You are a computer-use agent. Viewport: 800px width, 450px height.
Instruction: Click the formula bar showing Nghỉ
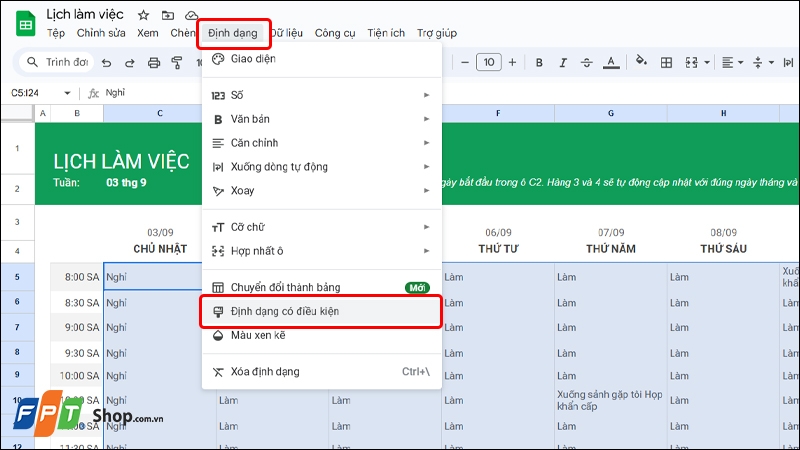(449, 93)
